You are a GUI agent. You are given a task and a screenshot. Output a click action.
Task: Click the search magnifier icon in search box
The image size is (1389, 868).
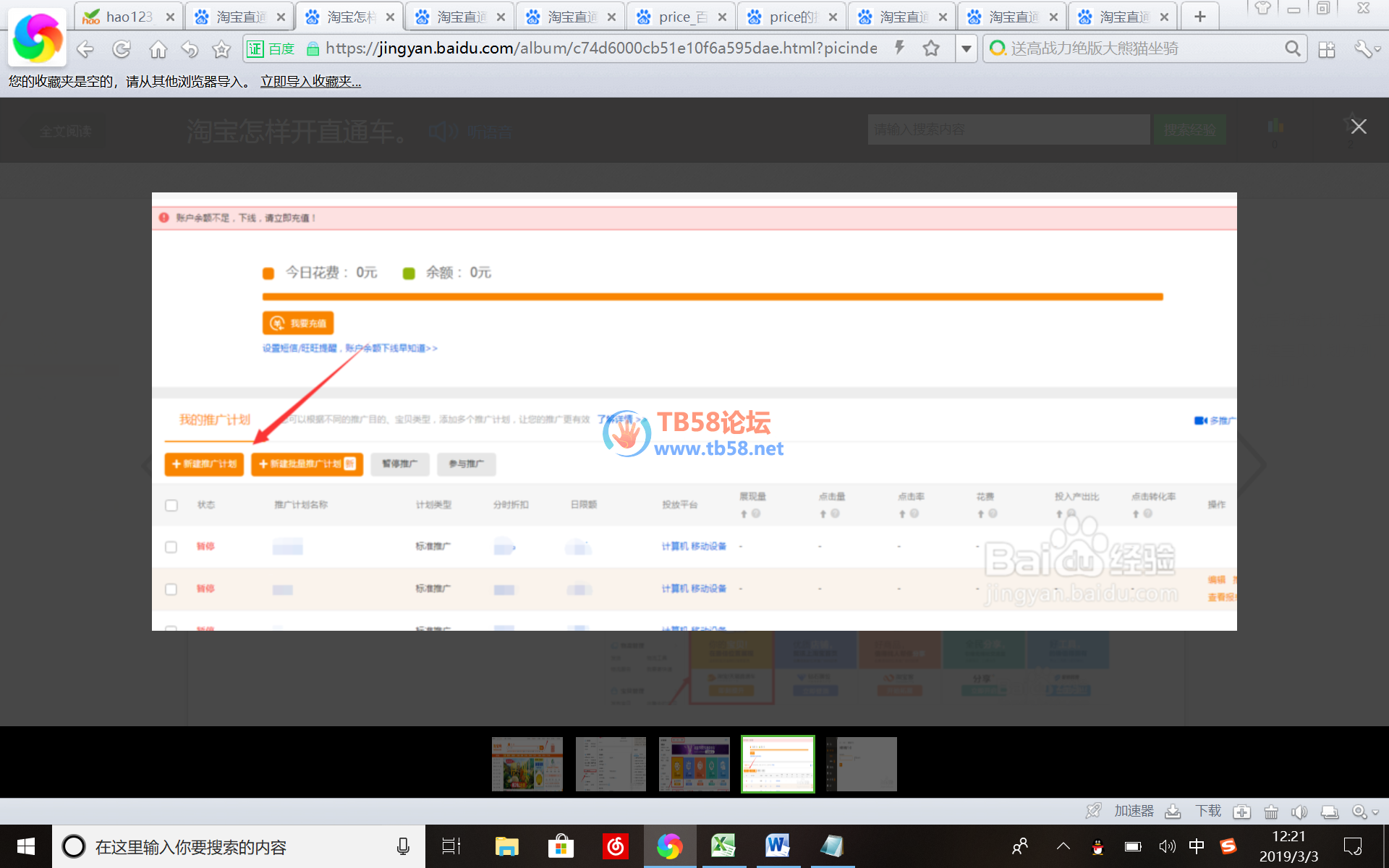coord(1292,48)
